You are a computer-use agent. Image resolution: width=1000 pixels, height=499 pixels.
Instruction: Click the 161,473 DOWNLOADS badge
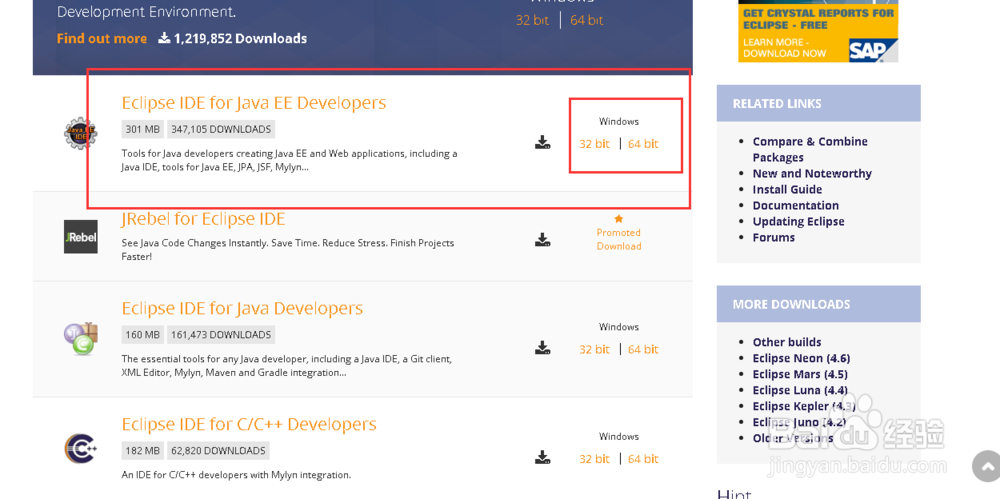coord(221,334)
